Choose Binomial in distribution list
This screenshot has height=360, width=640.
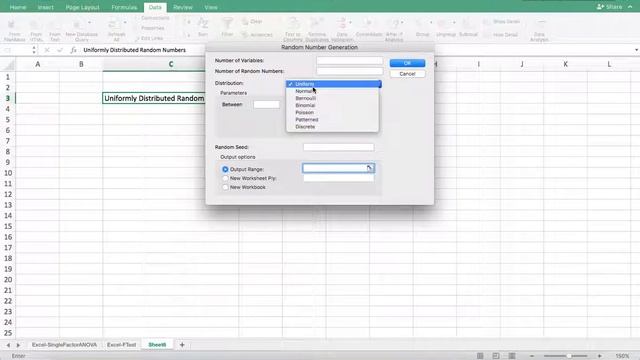[333, 105]
